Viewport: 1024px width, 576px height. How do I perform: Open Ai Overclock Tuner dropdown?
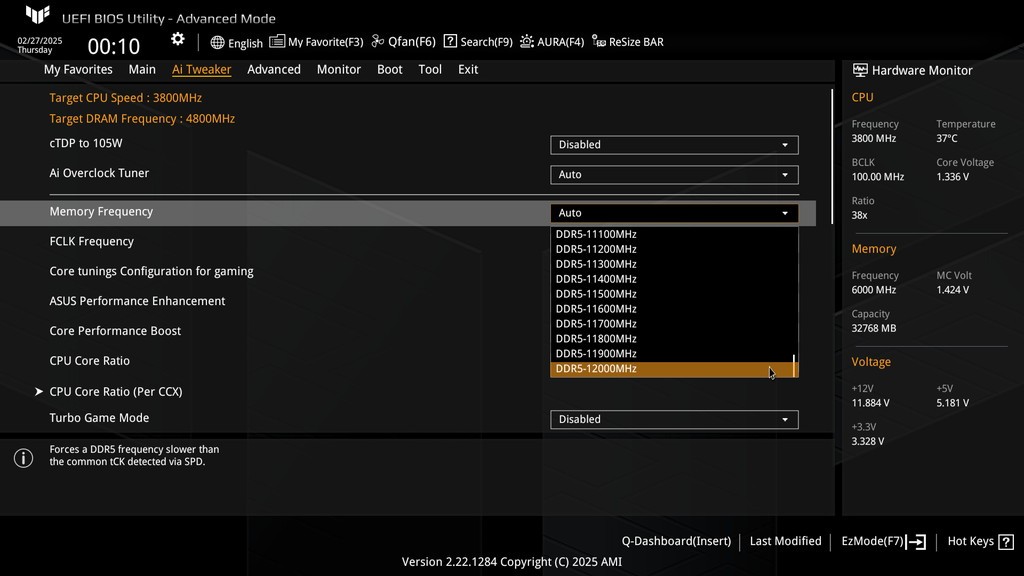point(674,174)
